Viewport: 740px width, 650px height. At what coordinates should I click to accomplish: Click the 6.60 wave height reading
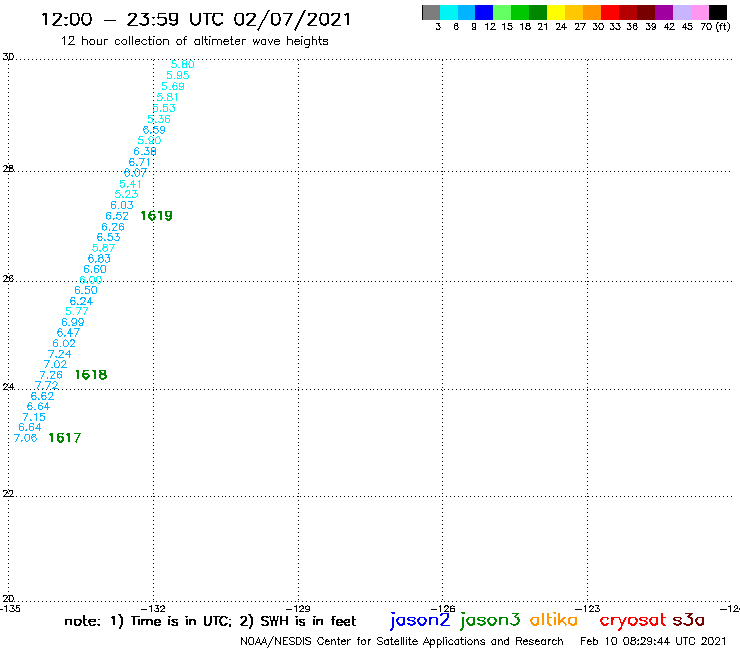[x=95, y=269]
